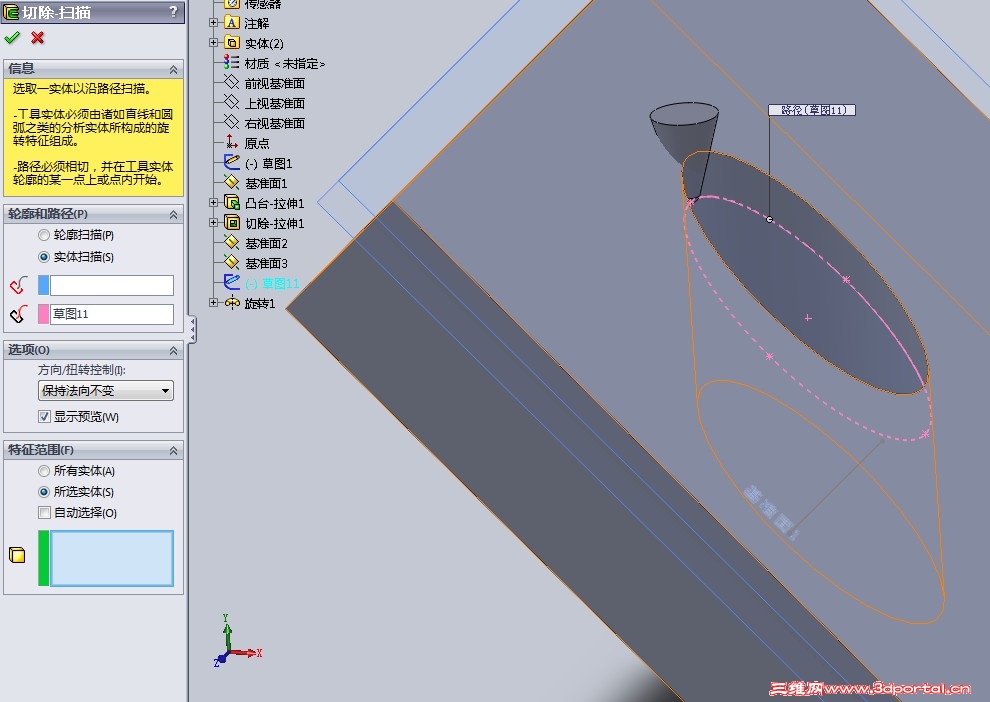Select 原点 tree item text
Viewport: 990px width, 702px height.
click(x=257, y=143)
